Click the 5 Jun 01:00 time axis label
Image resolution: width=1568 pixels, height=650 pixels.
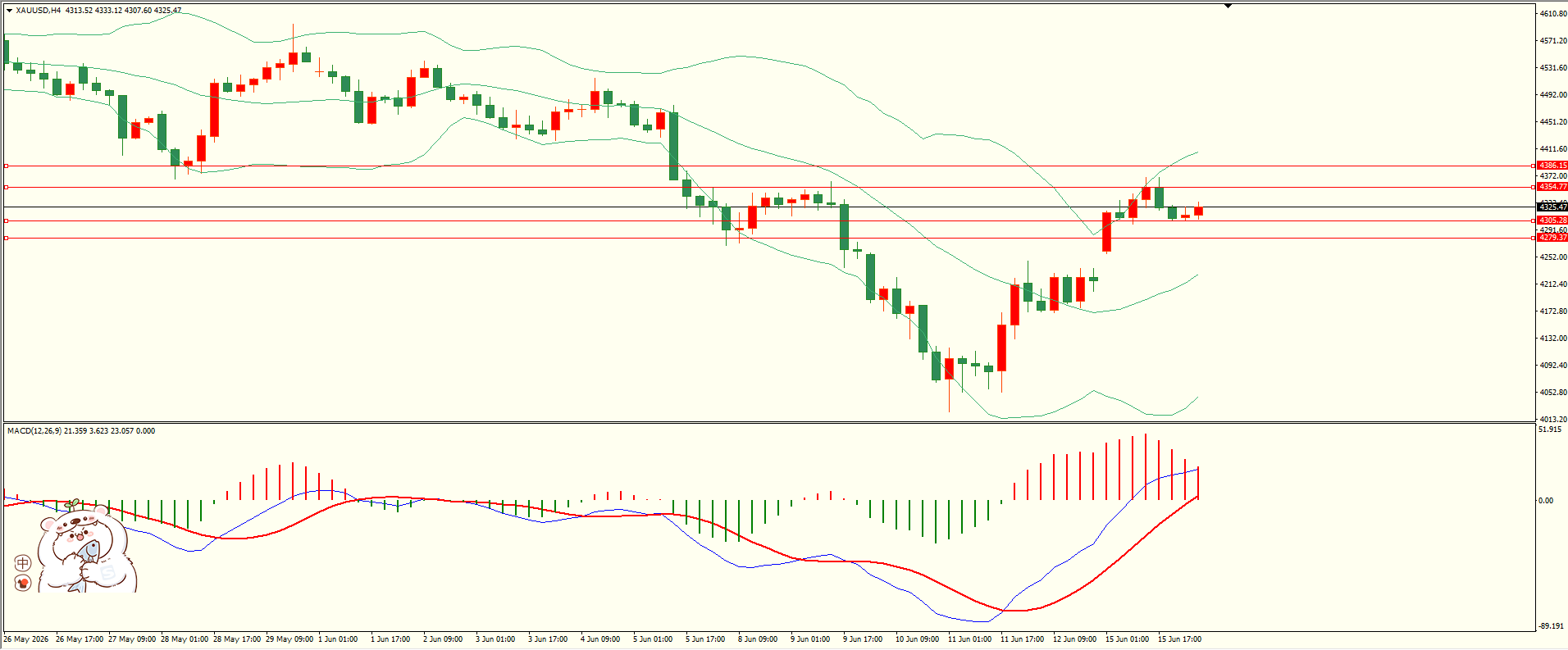tap(654, 639)
